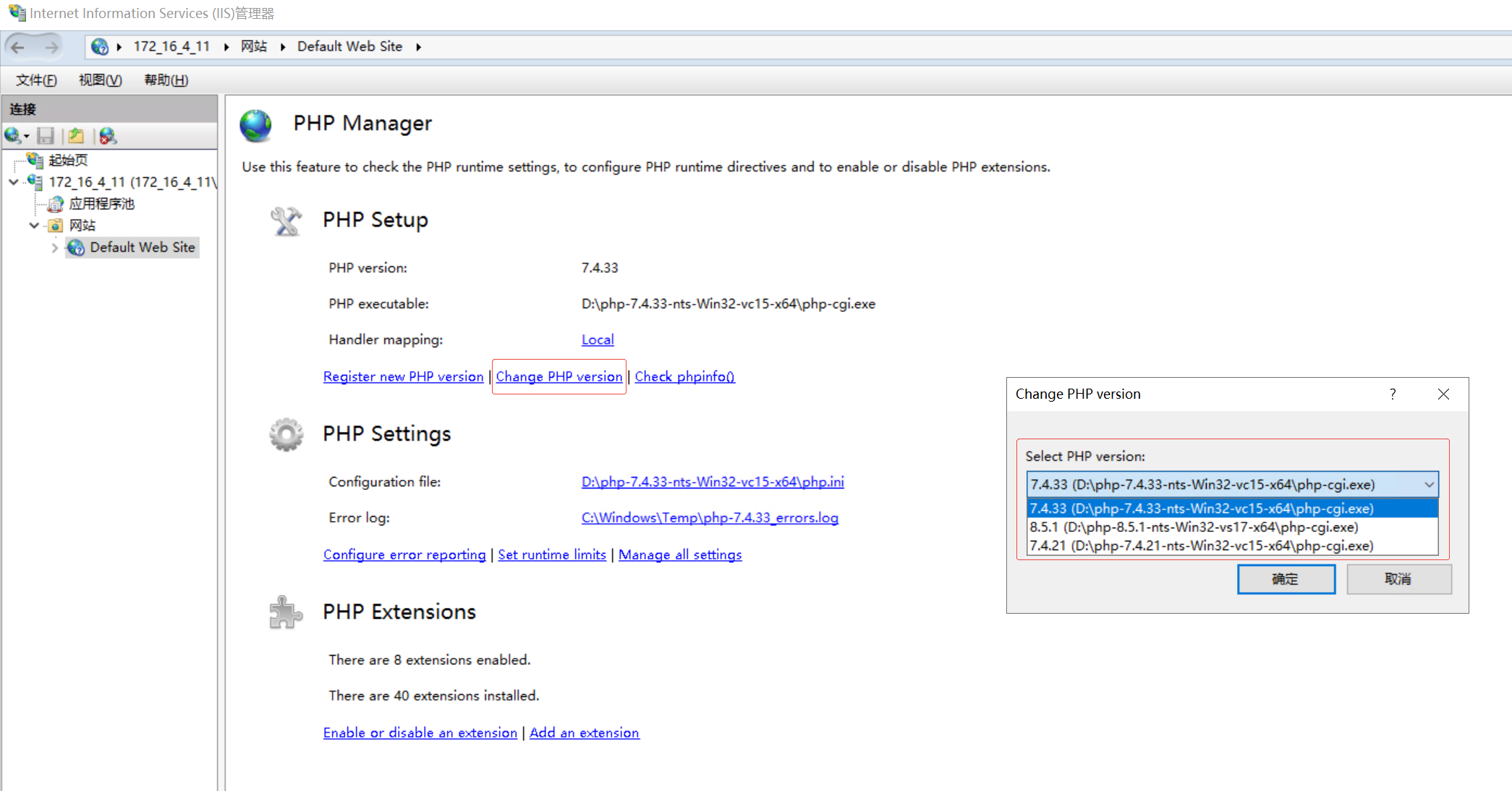
Task: Choose PHP 8.5.1 from the version list
Action: coord(1194,527)
